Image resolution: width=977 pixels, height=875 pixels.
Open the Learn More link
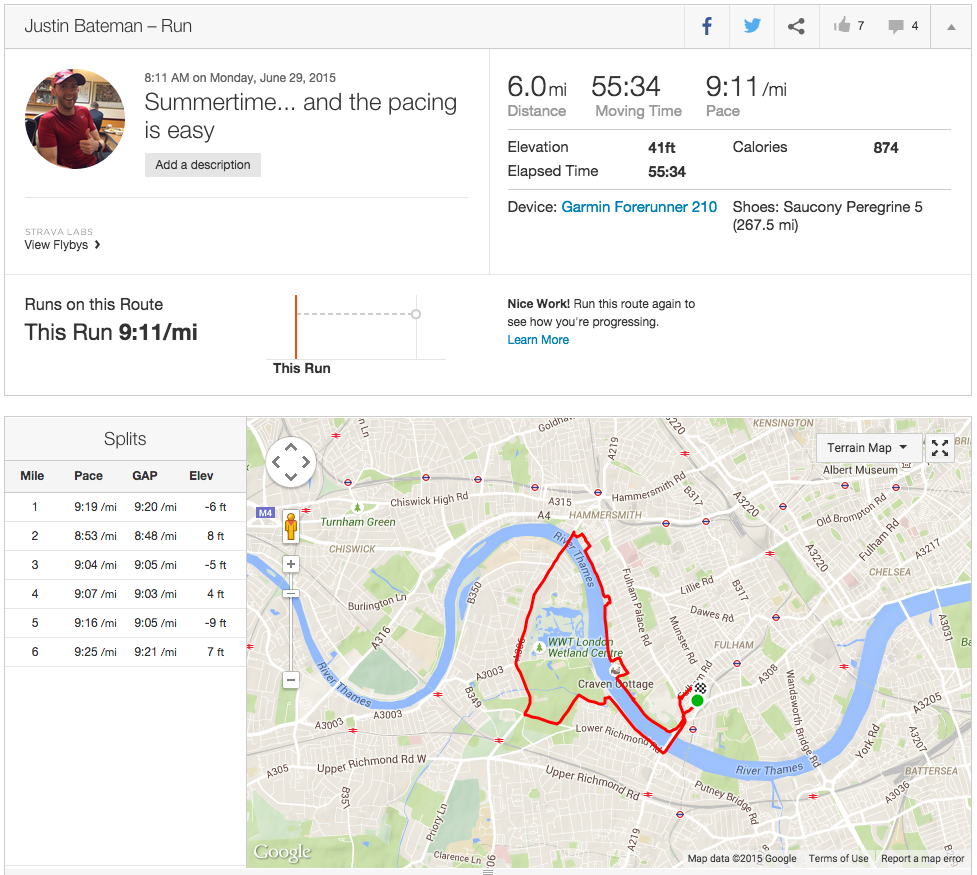[538, 340]
